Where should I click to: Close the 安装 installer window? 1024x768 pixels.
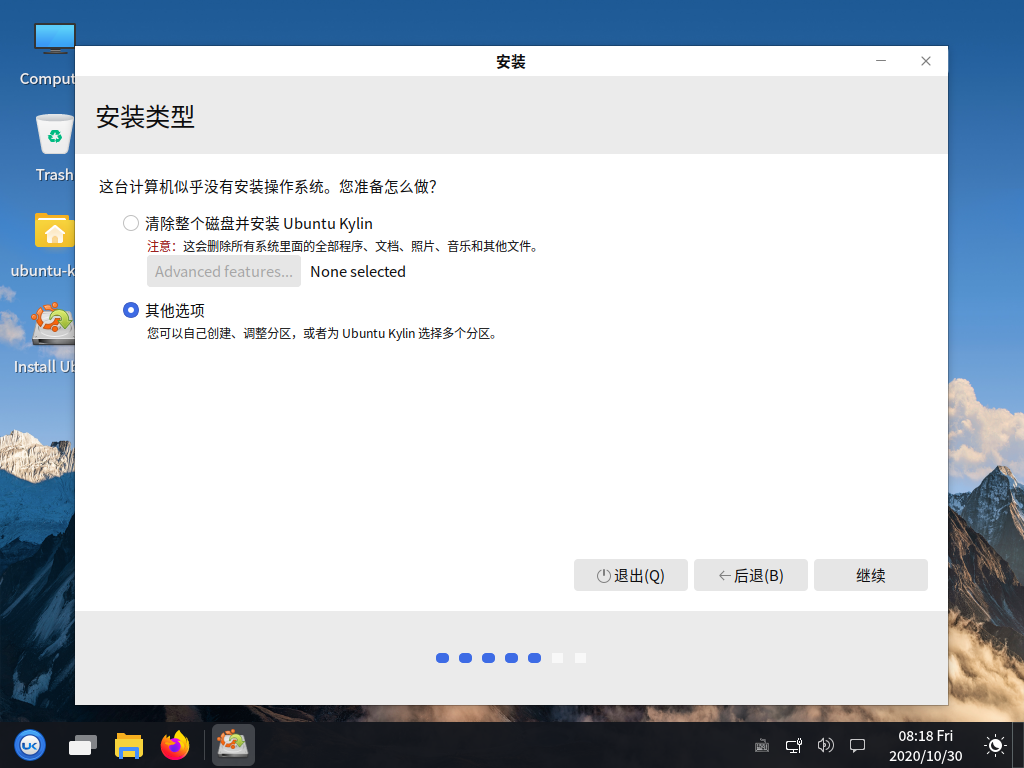925,61
